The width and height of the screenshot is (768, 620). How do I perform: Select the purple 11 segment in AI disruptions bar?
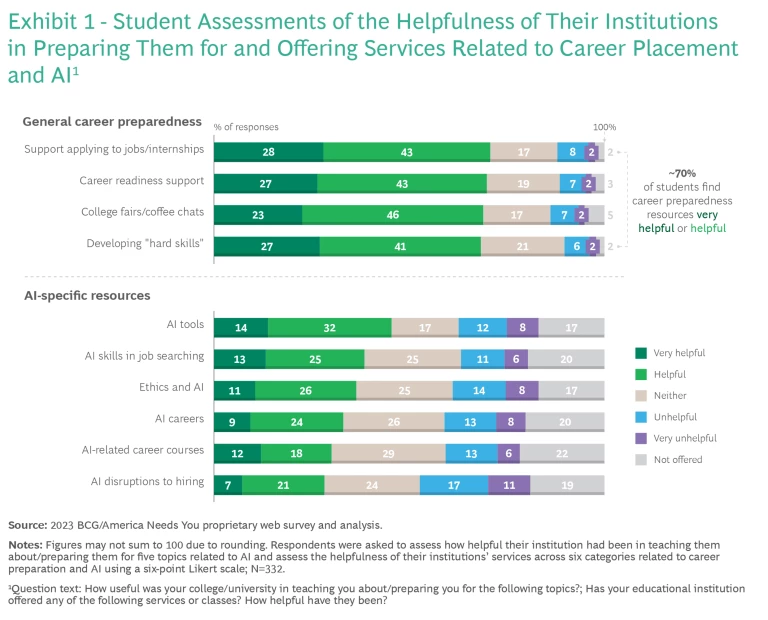click(x=509, y=484)
